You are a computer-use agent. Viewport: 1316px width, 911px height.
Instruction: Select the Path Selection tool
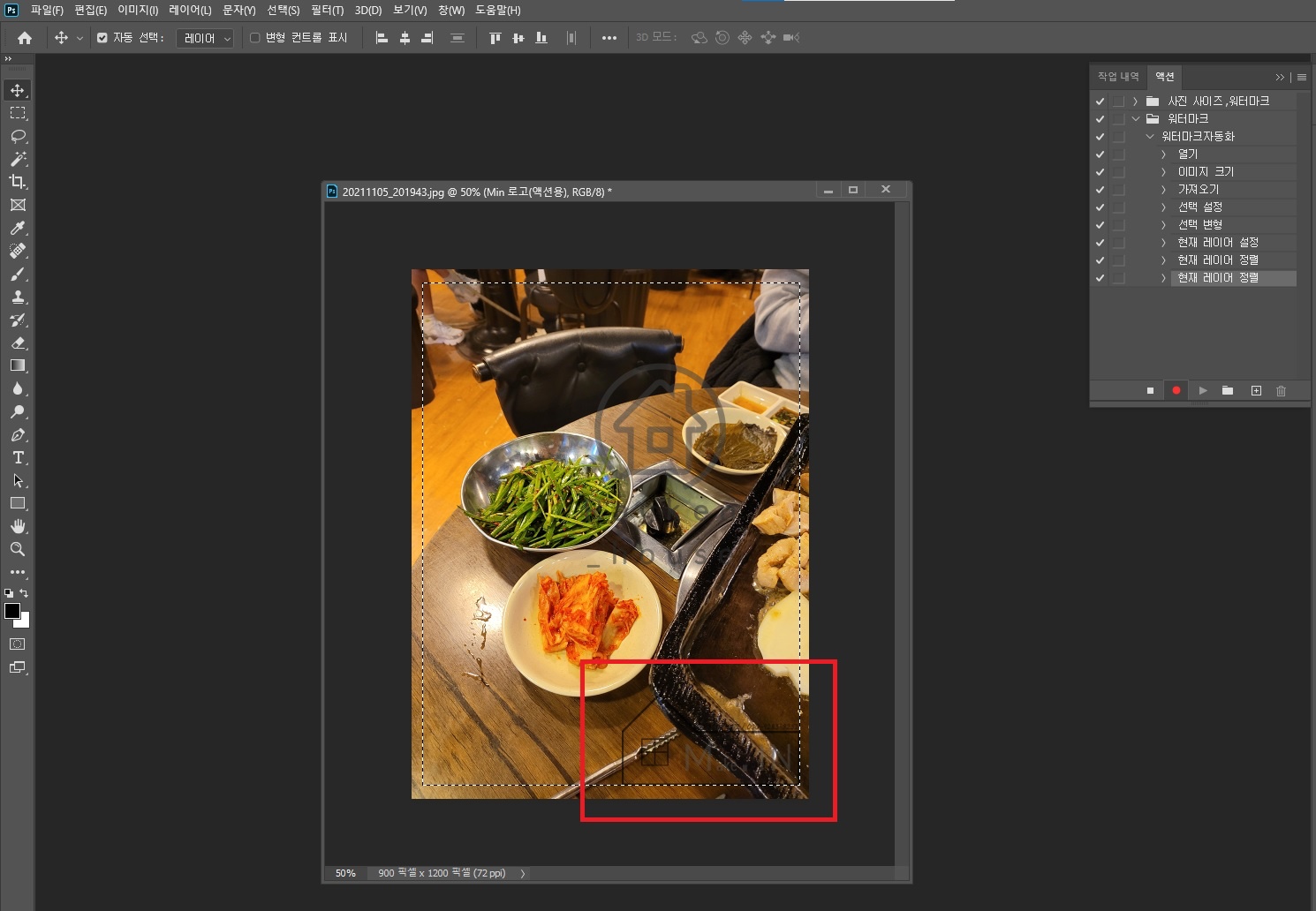point(18,480)
